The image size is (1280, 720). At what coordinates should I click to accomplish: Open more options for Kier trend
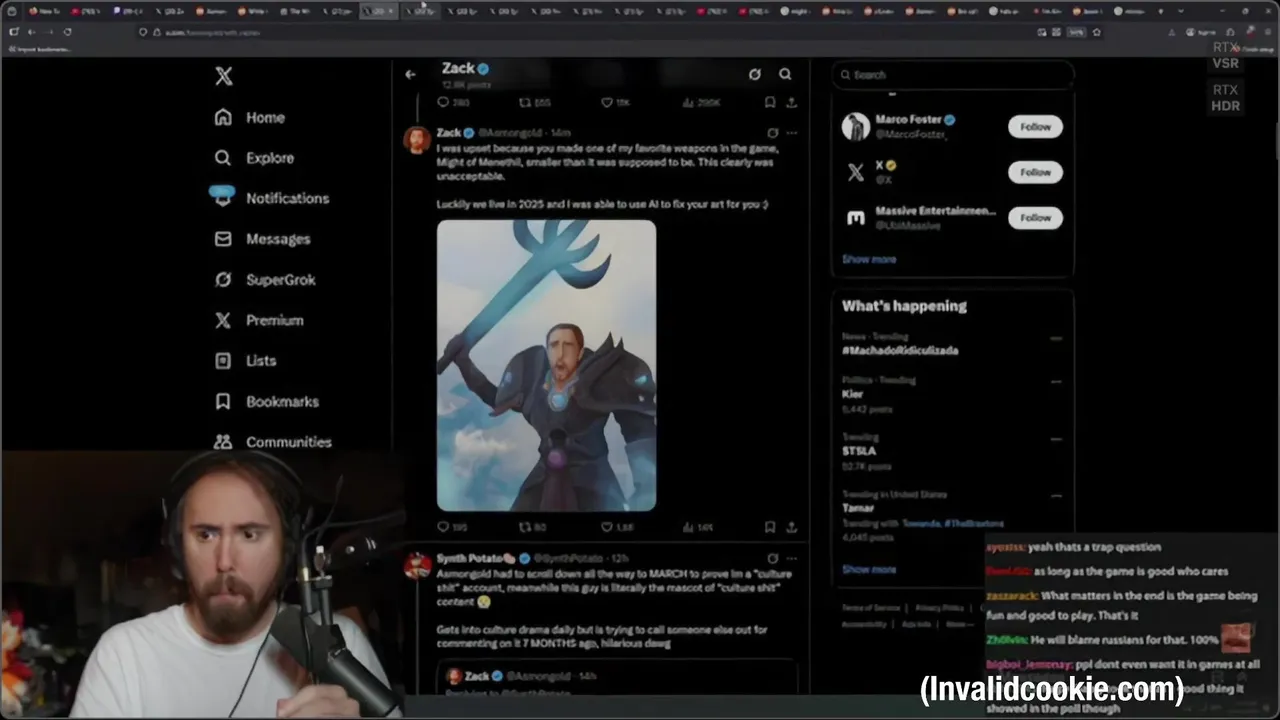click(1056, 381)
